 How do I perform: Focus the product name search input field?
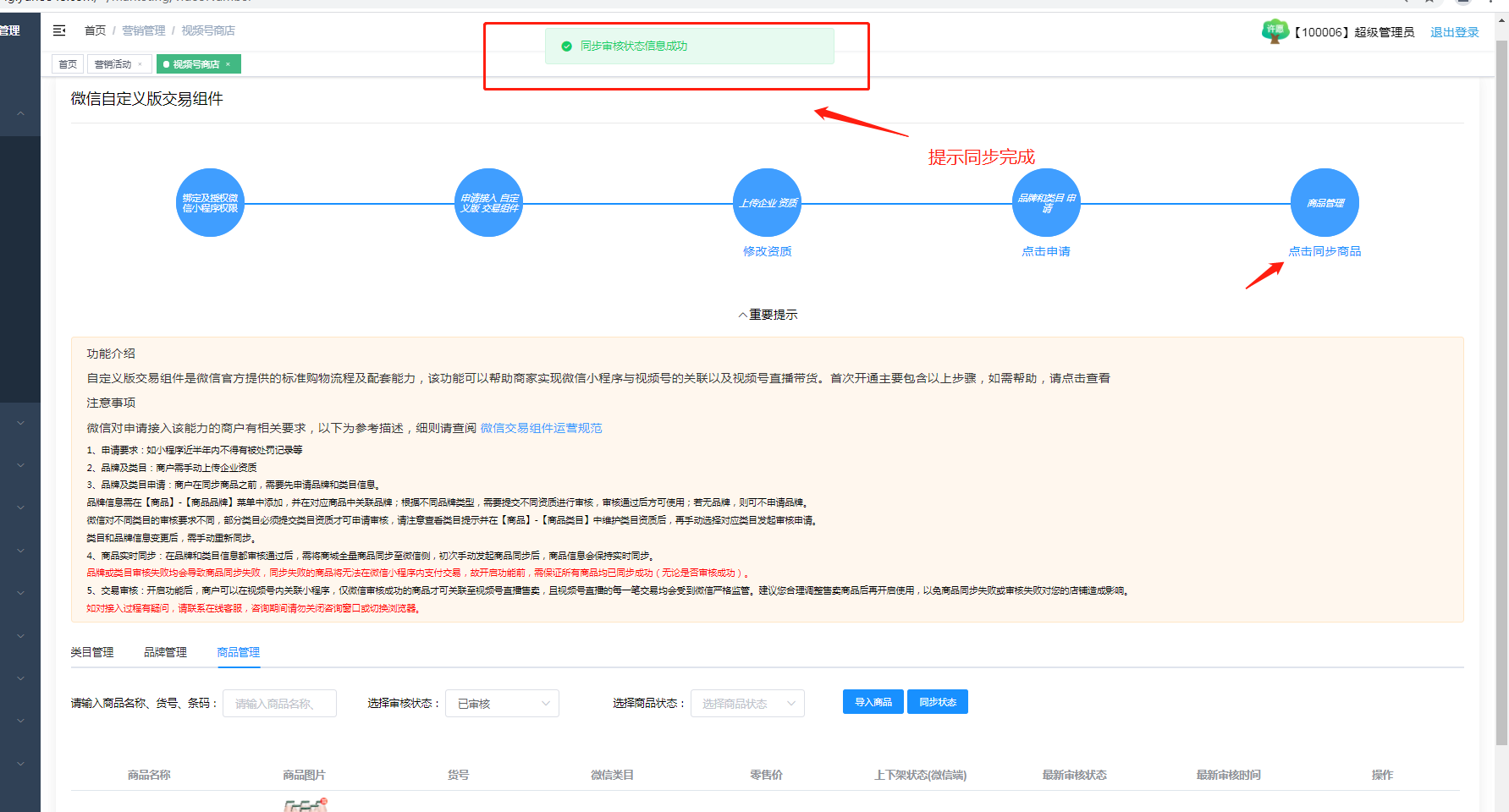(279, 704)
